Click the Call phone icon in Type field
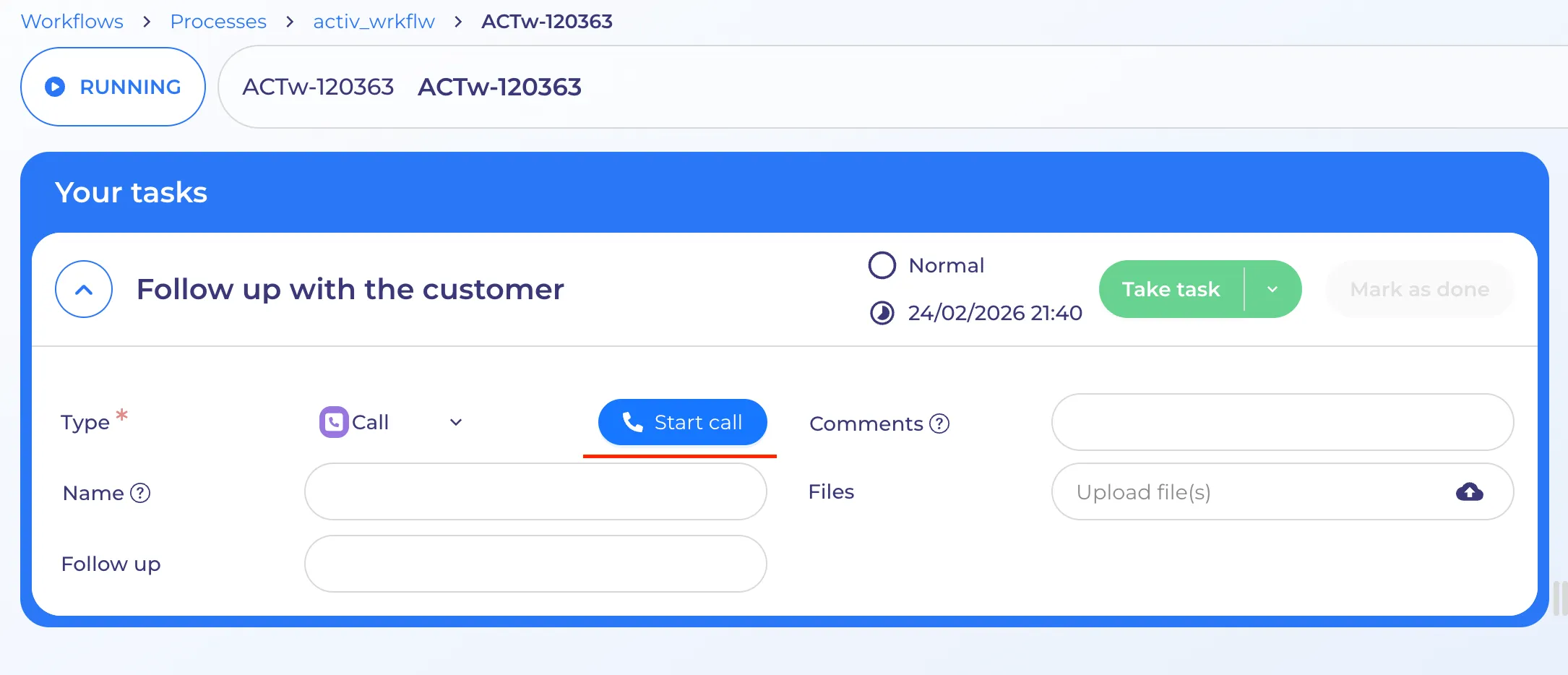The image size is (1568, 675). [334, 422]
